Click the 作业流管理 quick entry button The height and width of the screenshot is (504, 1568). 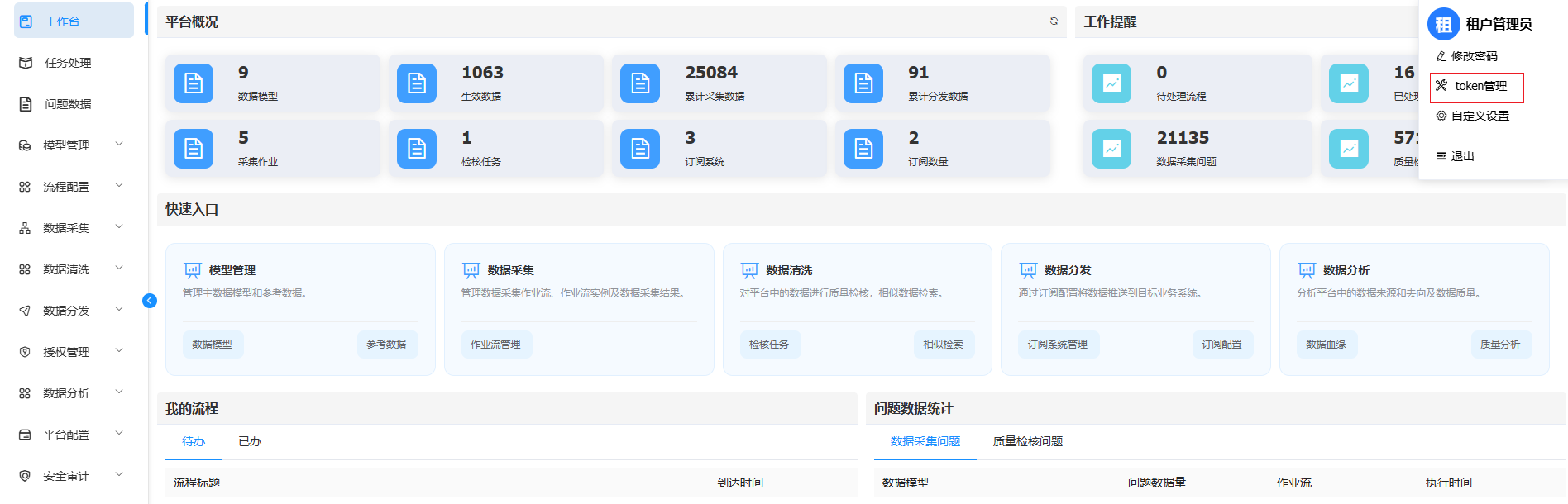[495, 345]
